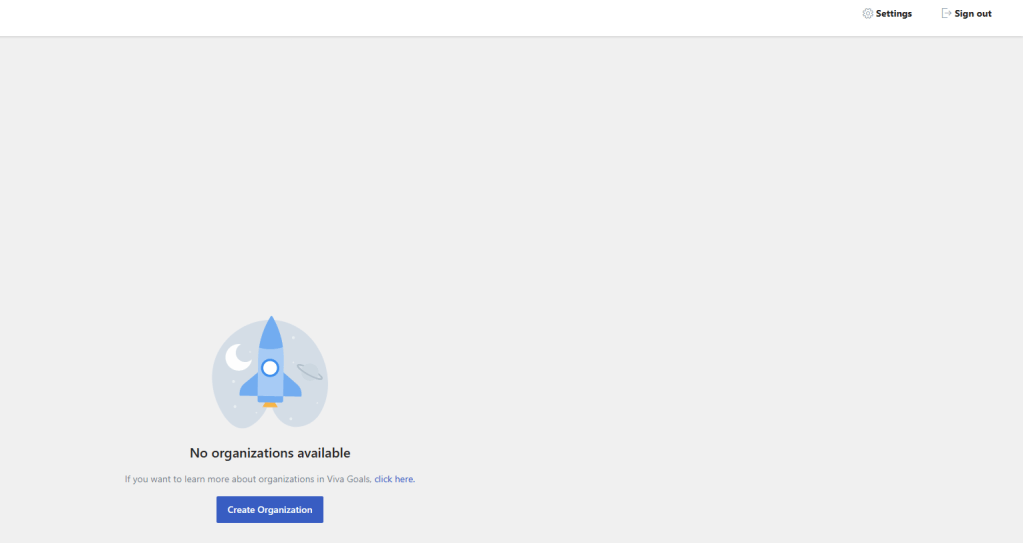Image resolution: width=1023 pixels, height=543 pixels.
Task: Click the rocket illustration body
Action: [x=270, y=384]
